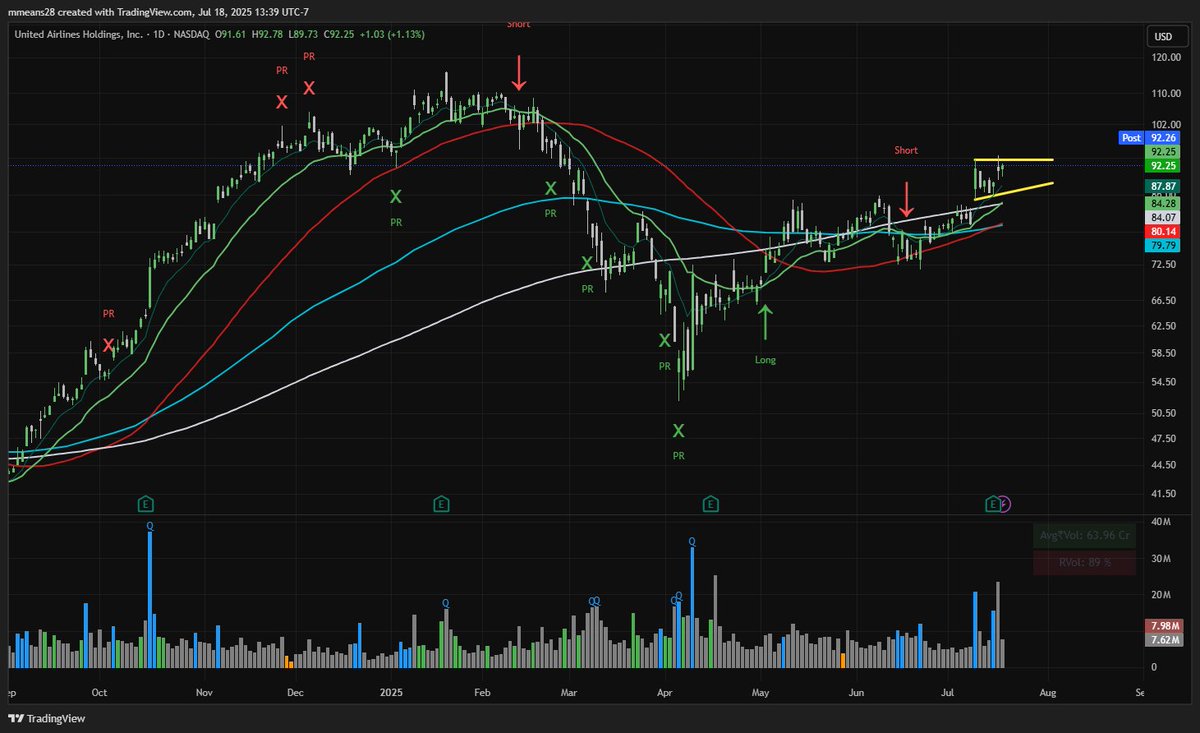The height and width of the screenshot is (733, 1200).
Task: Click the red 80.14 price label
Action: pos(1161,231)
